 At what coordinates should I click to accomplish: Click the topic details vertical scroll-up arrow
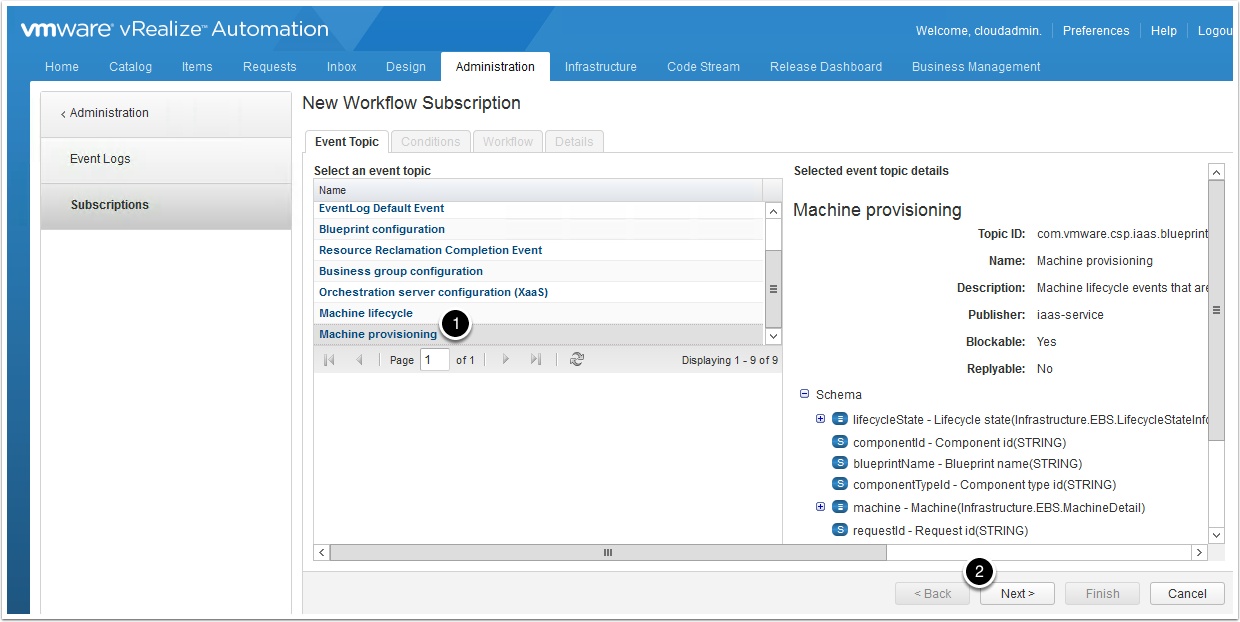pyautogui.click(x=1216, y=173)
